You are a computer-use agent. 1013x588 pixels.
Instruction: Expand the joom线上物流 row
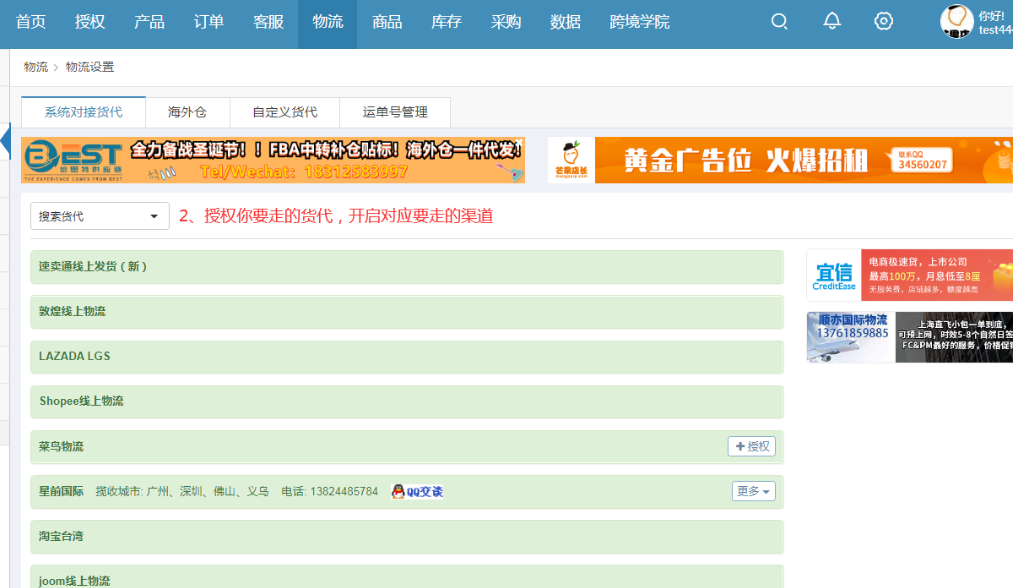tap(406, 578)
